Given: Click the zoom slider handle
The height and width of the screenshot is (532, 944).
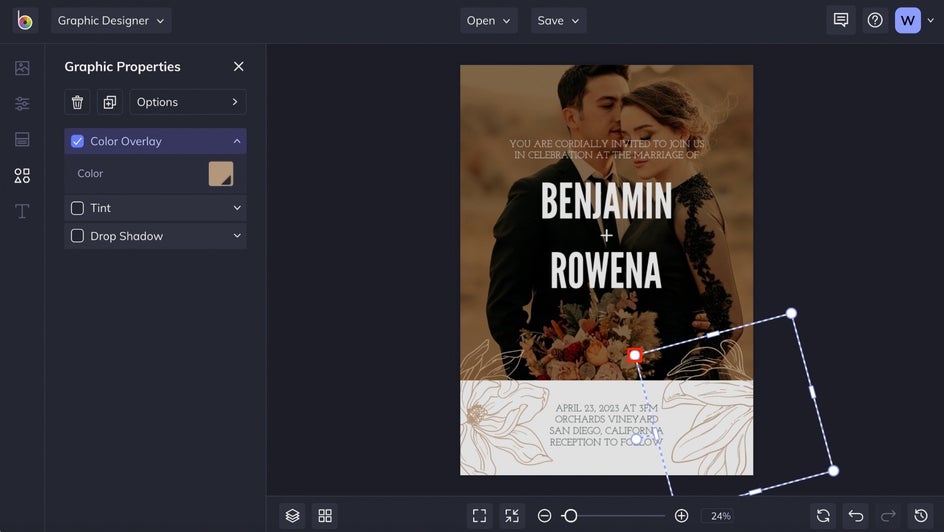Looking at the screenshot, I should 570,516.
